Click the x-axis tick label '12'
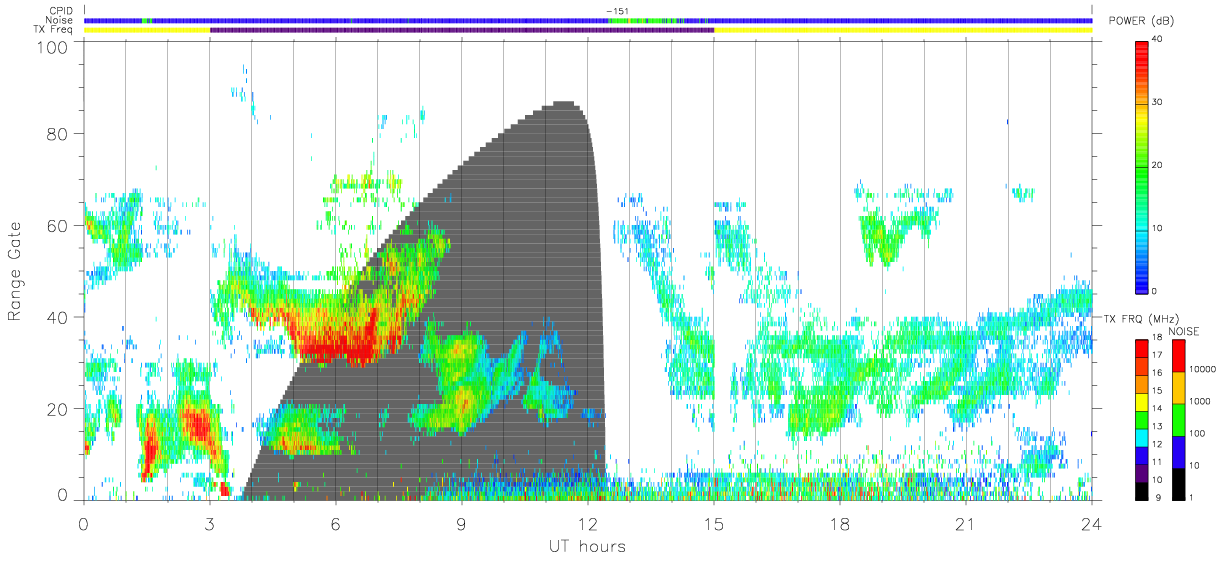 coord(588,523)
